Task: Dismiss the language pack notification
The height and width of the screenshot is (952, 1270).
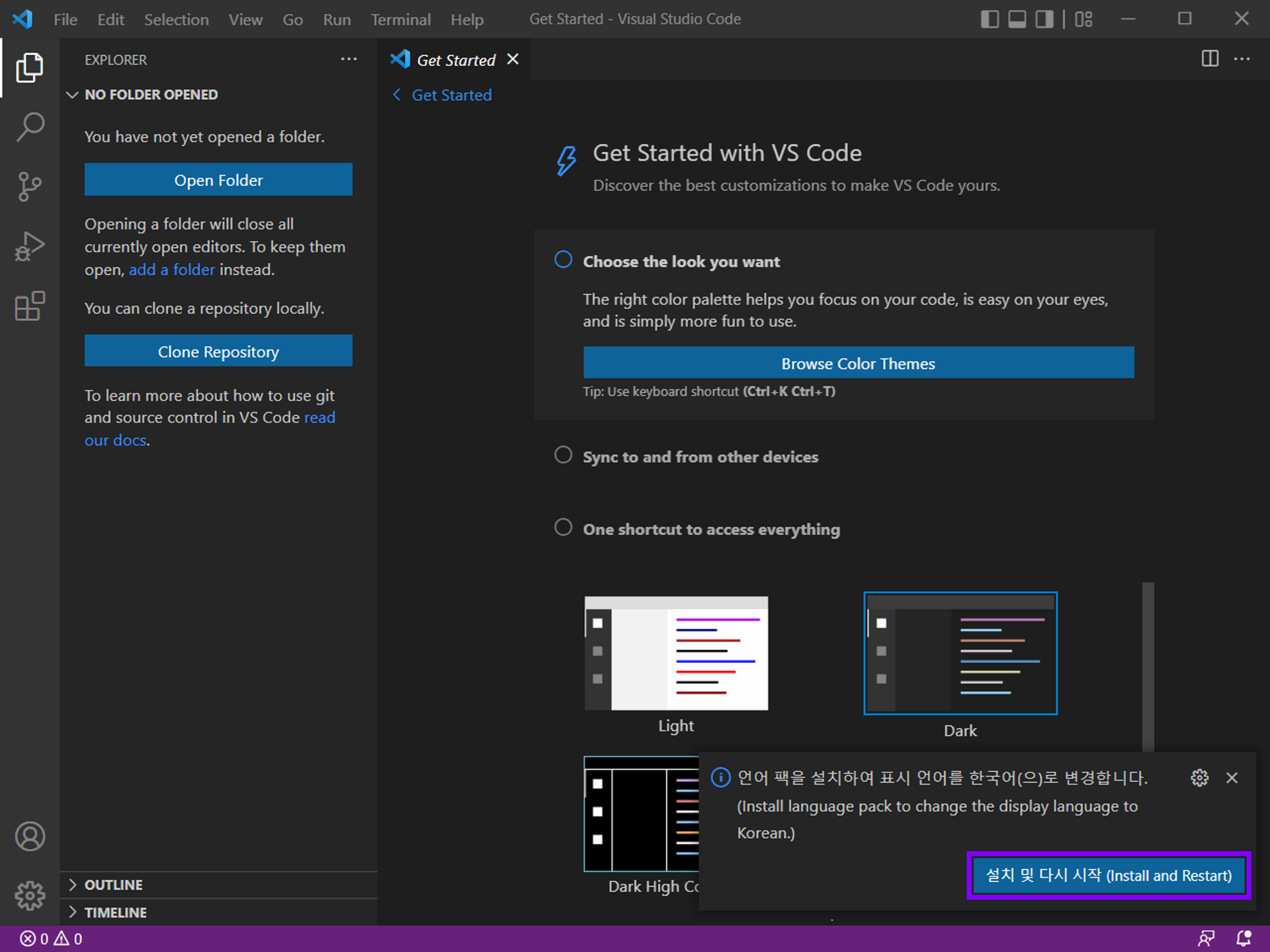Action: coord(1232,777)
